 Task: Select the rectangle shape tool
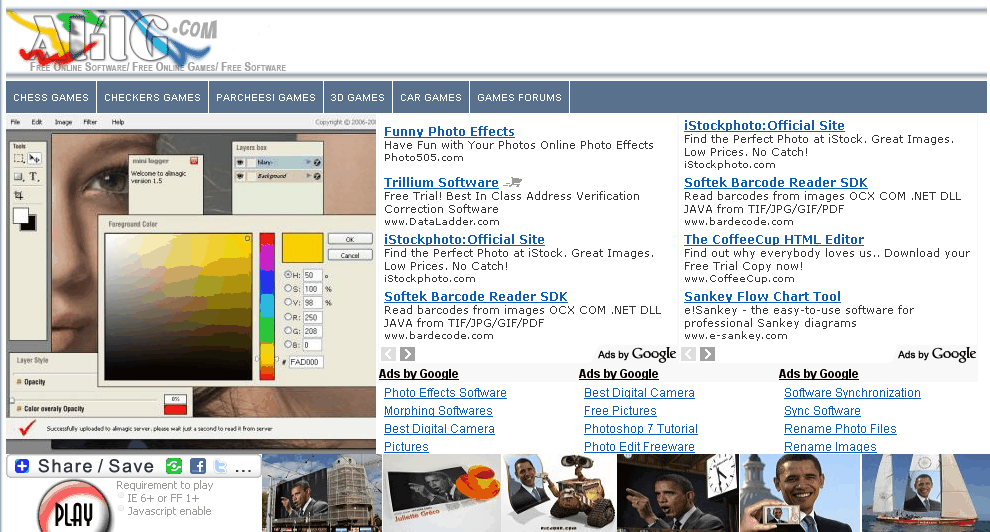tap(19, 177)
